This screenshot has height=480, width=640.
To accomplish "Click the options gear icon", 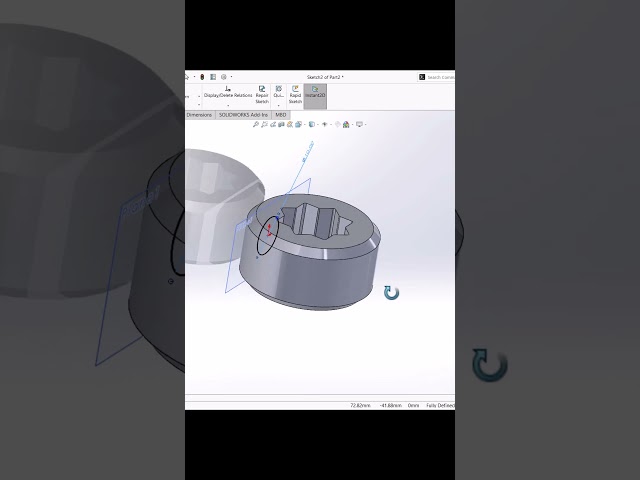I will pos(224,77).
